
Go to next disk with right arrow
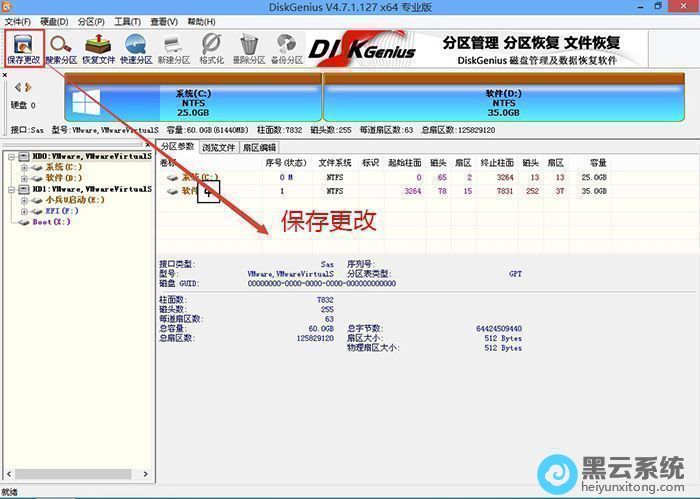coord(30,88)
